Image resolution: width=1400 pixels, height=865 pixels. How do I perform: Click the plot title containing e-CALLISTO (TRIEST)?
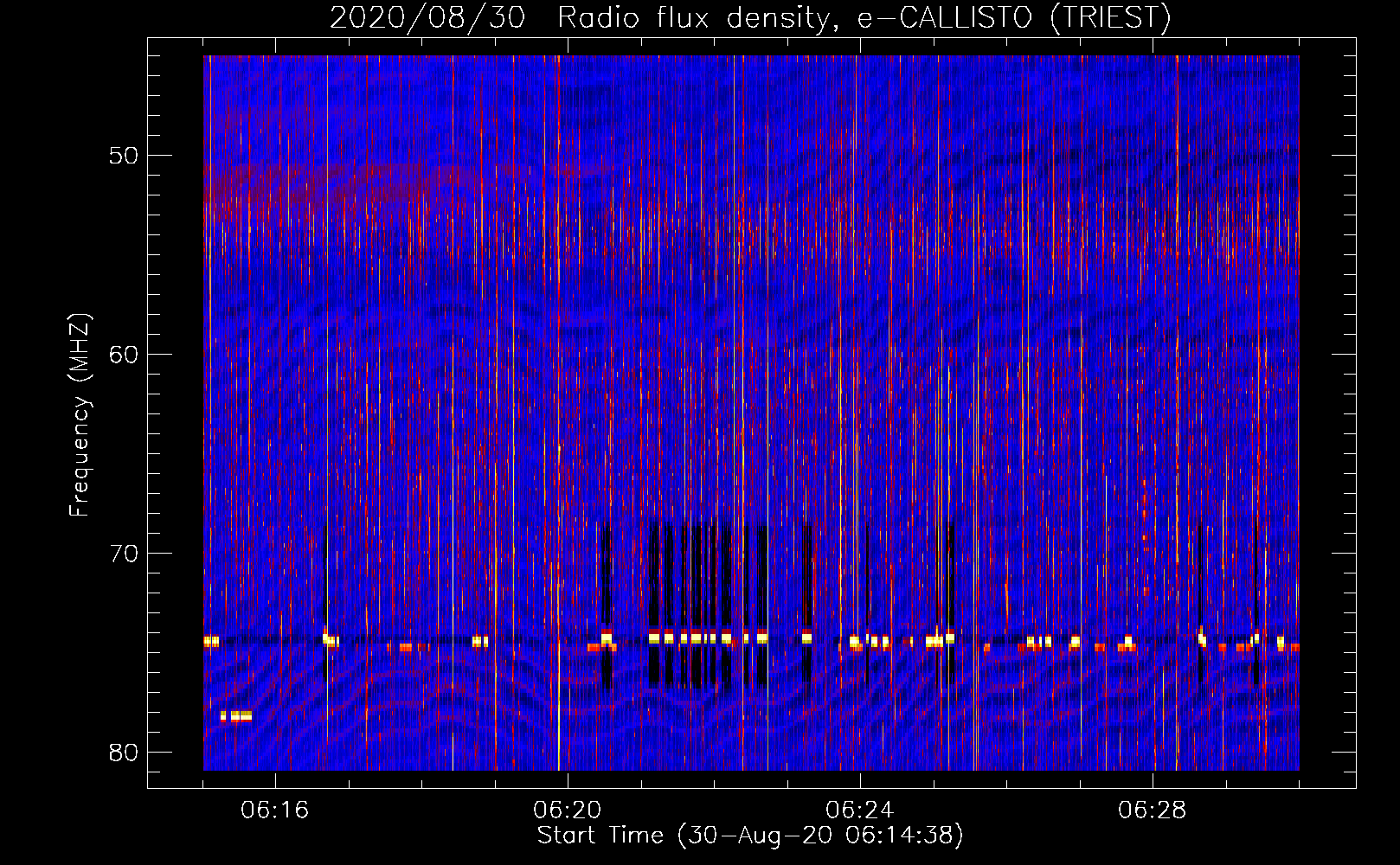[x=750, y=17]
